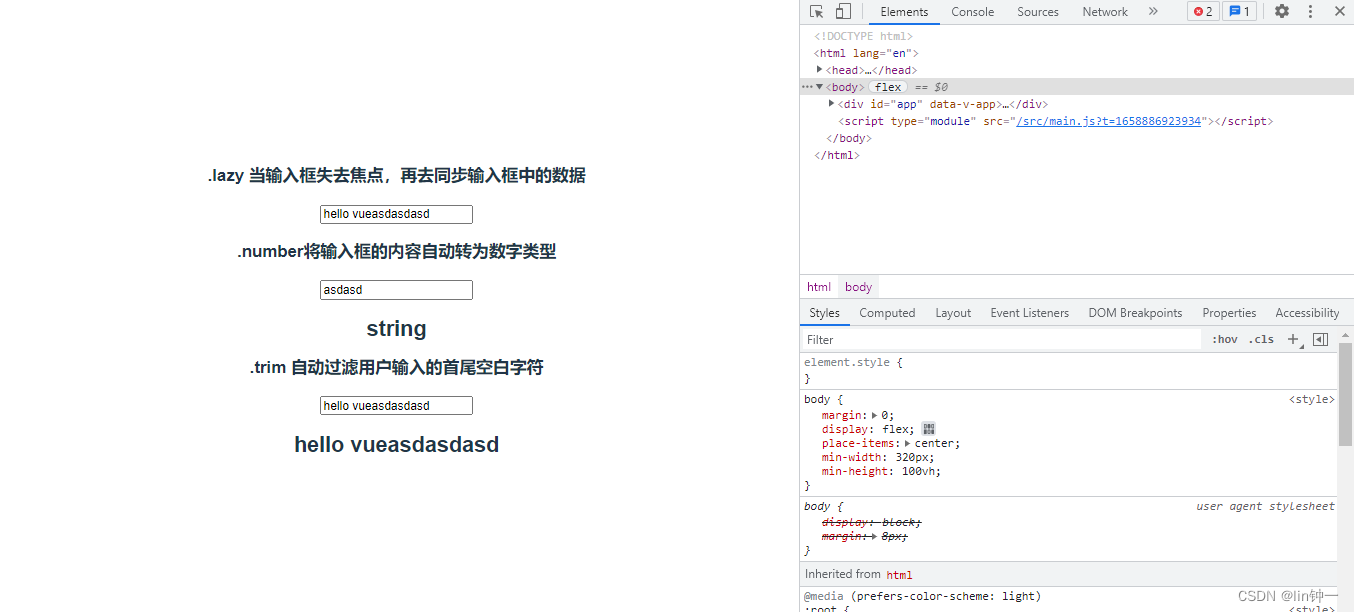Open DevTools settings gear
Image resolution: width=1354 pixels, height=612 pixels.
1282,12
